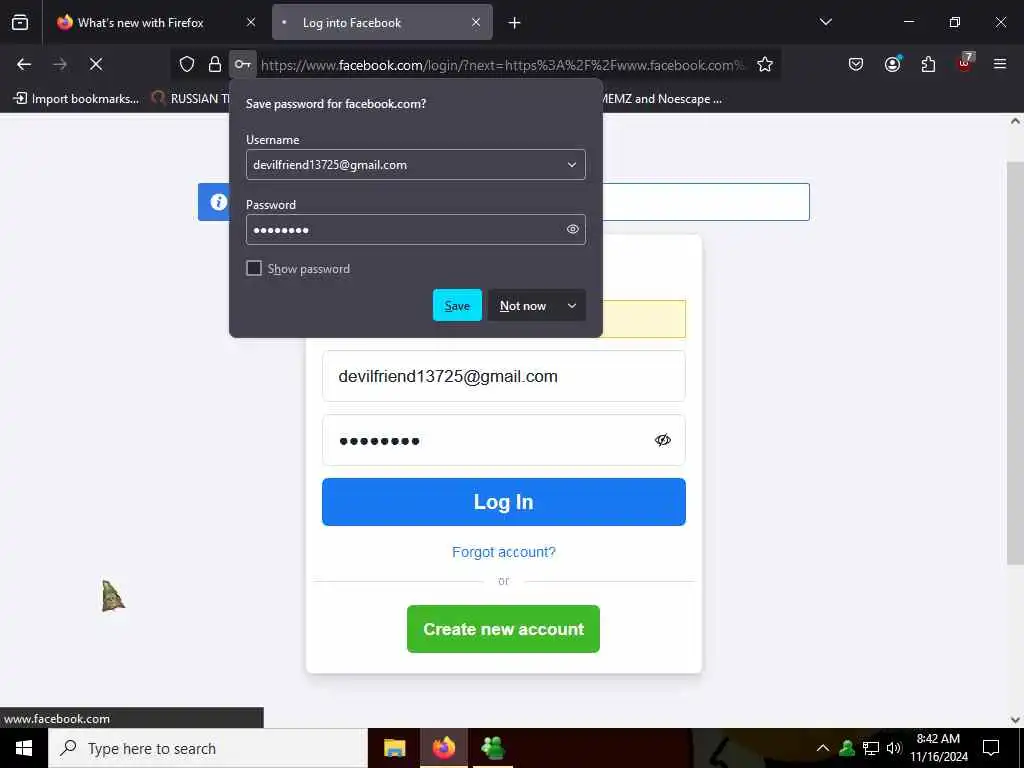The height and width of the screenshot is (768, 1024).
Task: Click the blue Log In button
Action: [504, 502]
